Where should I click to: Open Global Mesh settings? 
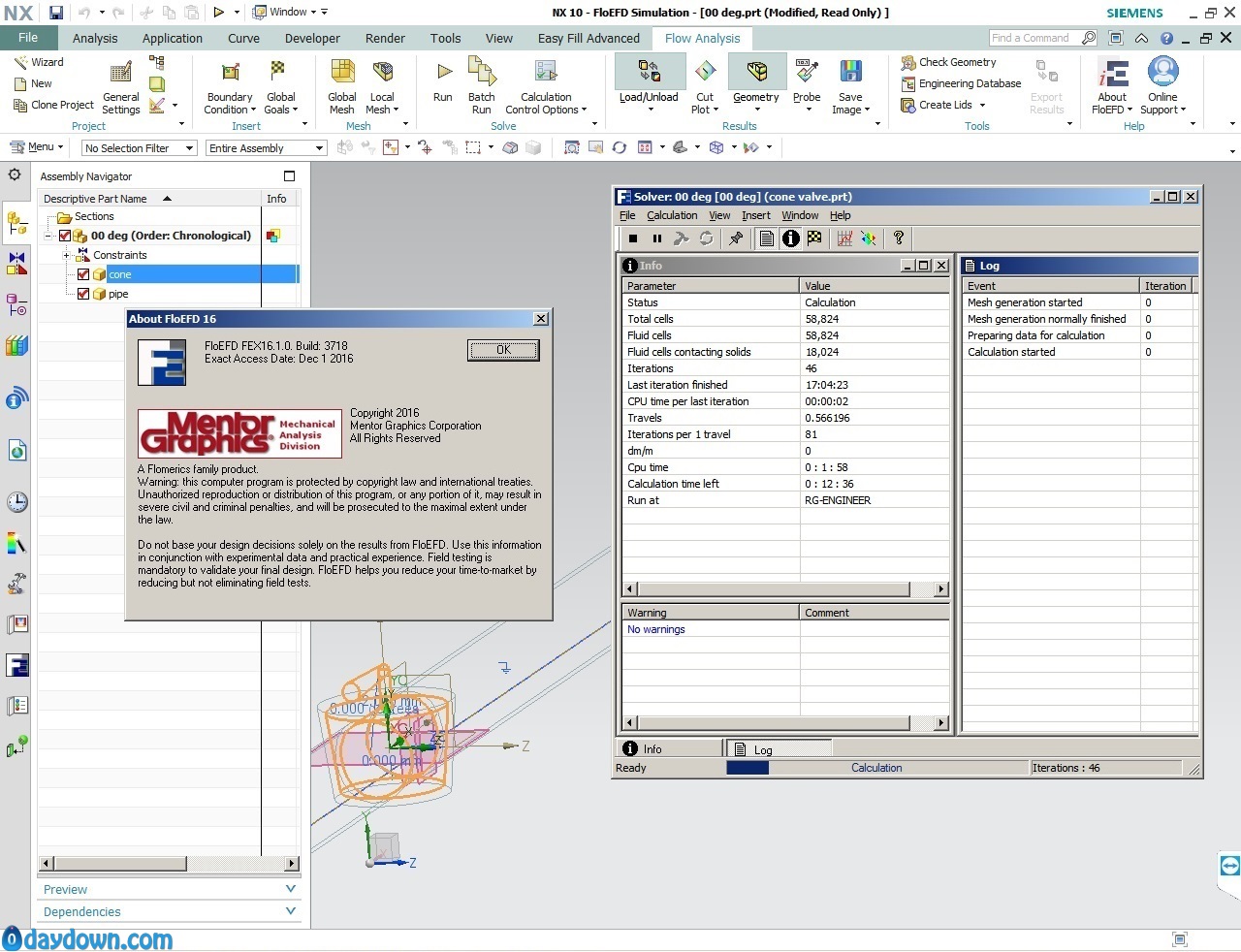(342, 86)
